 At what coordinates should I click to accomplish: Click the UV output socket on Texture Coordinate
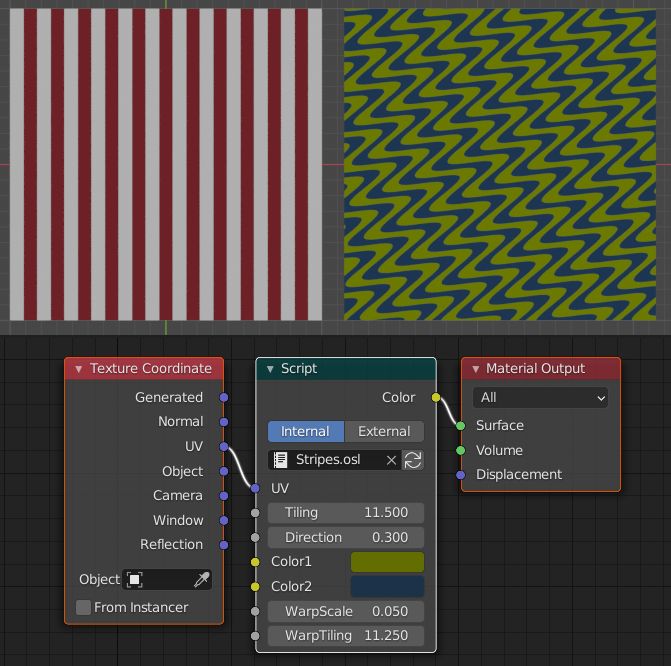(x=224, y=447)
